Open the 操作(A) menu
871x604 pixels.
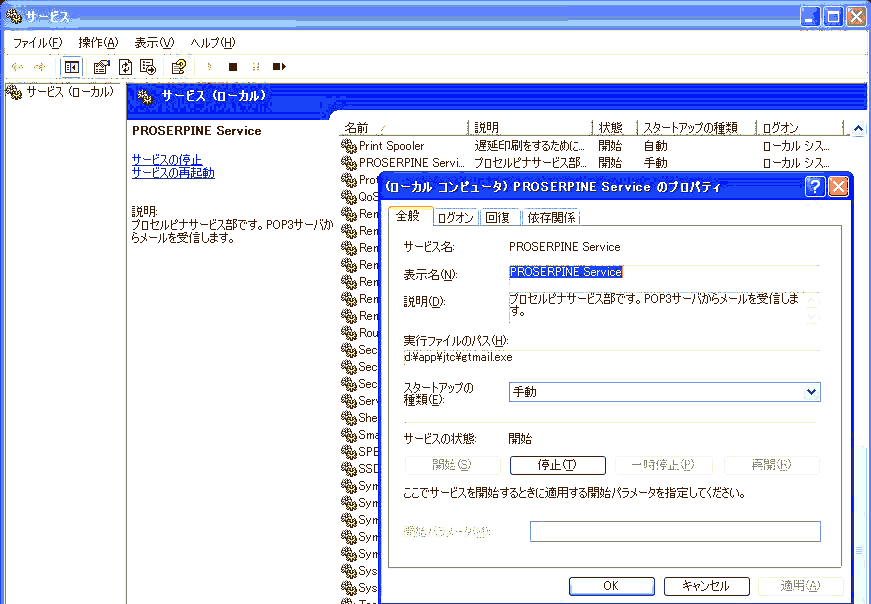click(x=98, y=43)
